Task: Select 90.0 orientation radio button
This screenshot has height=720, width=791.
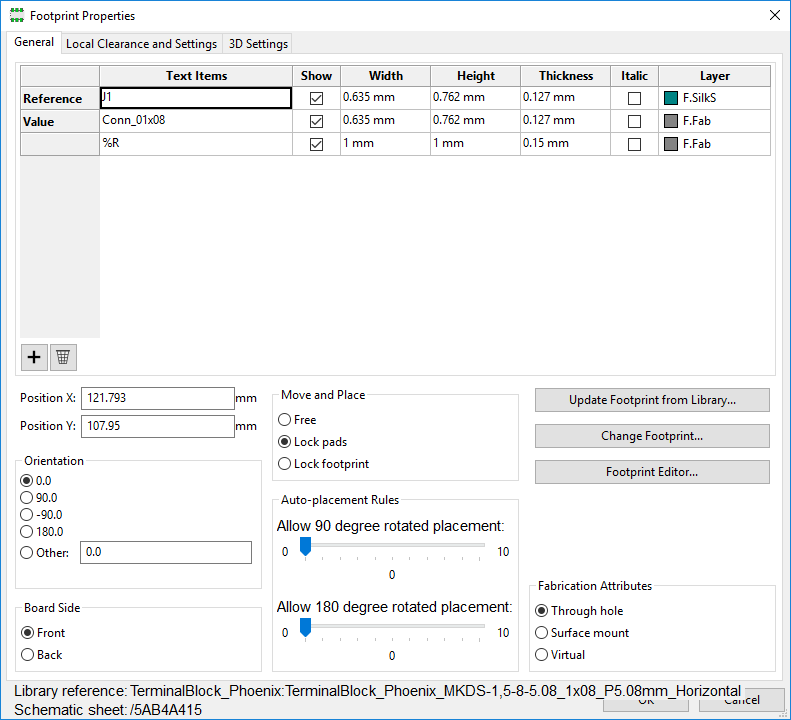Action: tap(27, 497)
